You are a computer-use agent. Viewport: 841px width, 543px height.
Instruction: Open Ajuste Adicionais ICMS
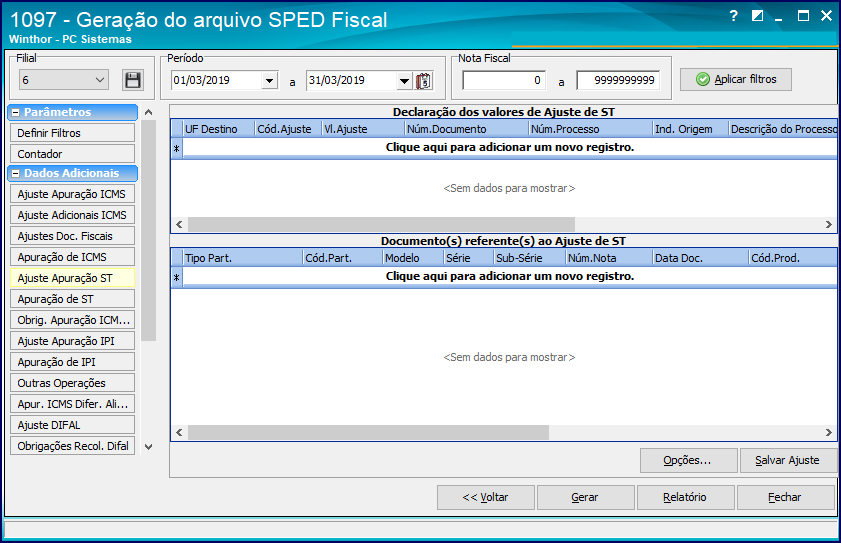(x=72, y=215)
